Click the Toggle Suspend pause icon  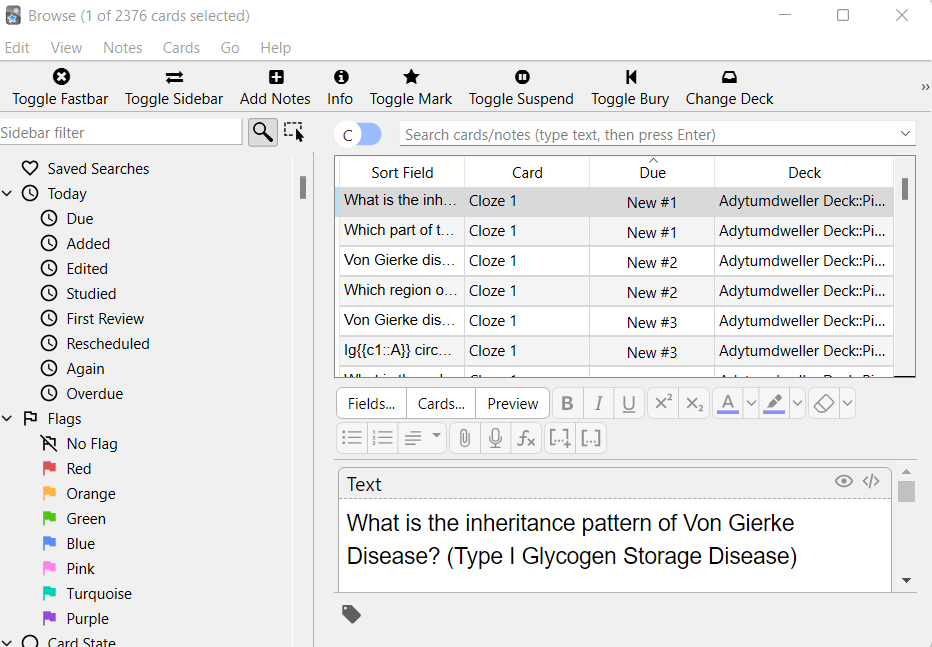(522, 78)
